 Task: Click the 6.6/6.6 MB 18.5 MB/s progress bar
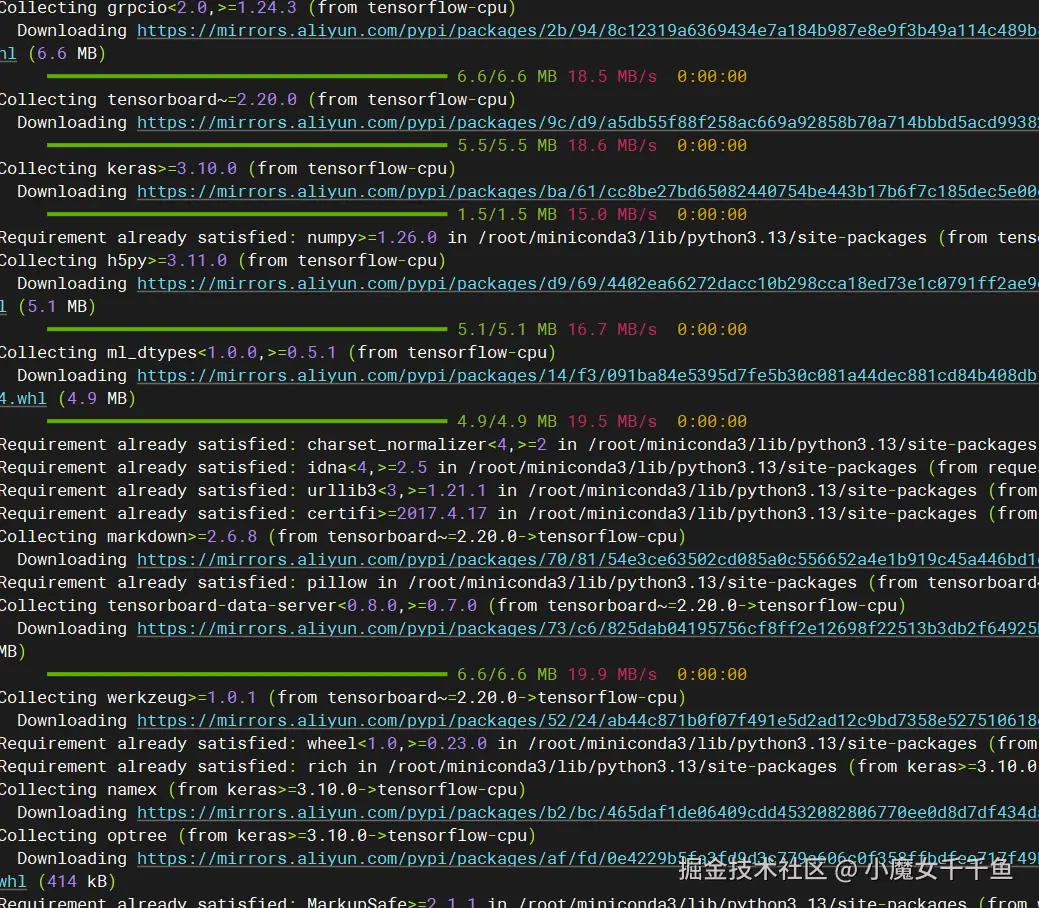[x=247, y=76]
